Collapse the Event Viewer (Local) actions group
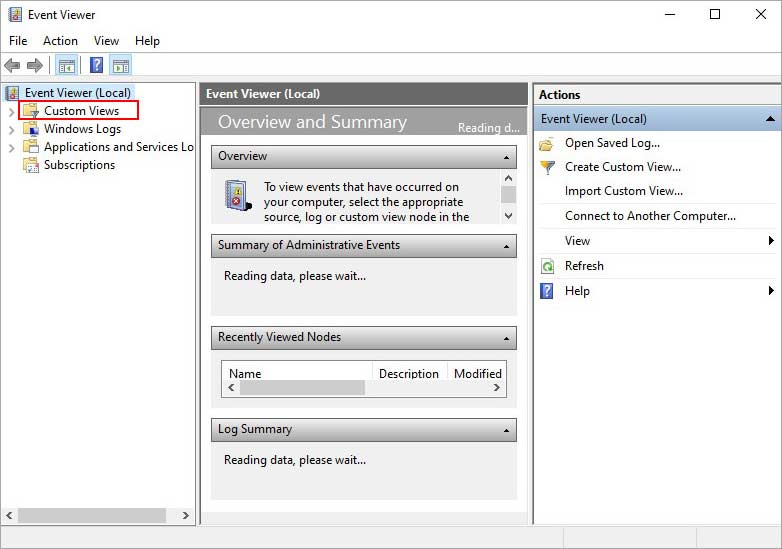Image resolution: width=782 pixels, height=549 pixels. tap(770, 119)
